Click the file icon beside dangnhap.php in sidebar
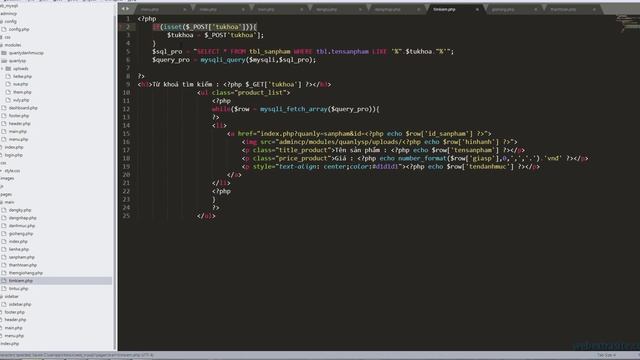Screen dimensions: 640x360 [x=4, y=218]
